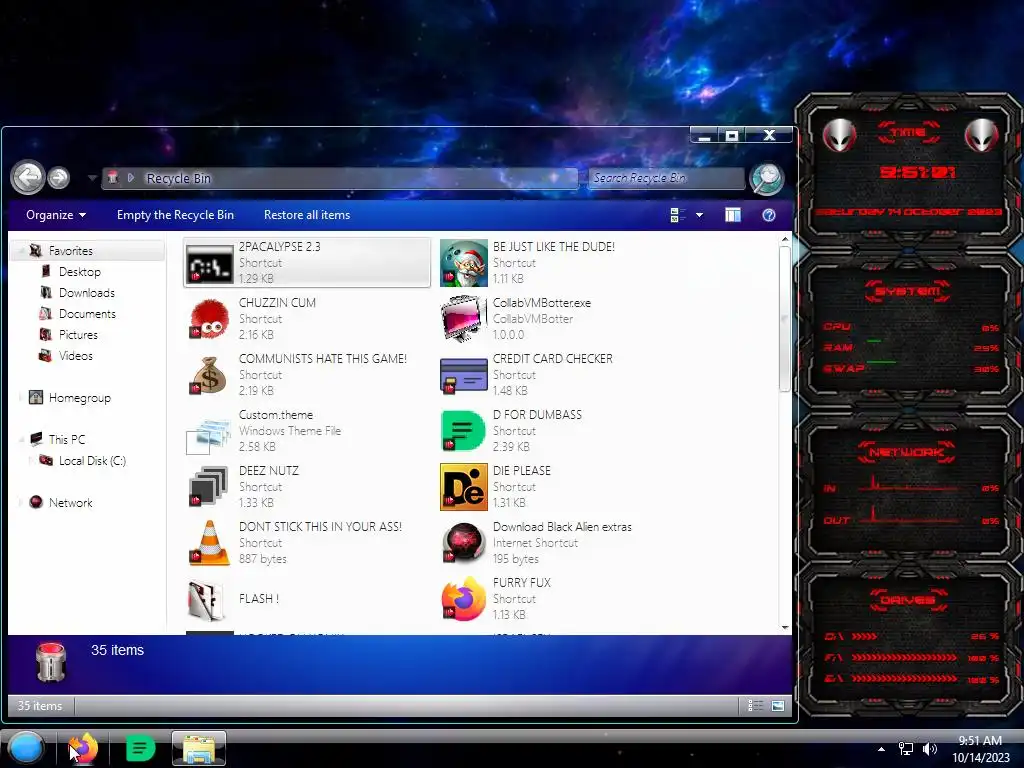This screenshot has width=1024, height=768.
Task: Click the TIME gadget panel
Action: tap(909, 172)
